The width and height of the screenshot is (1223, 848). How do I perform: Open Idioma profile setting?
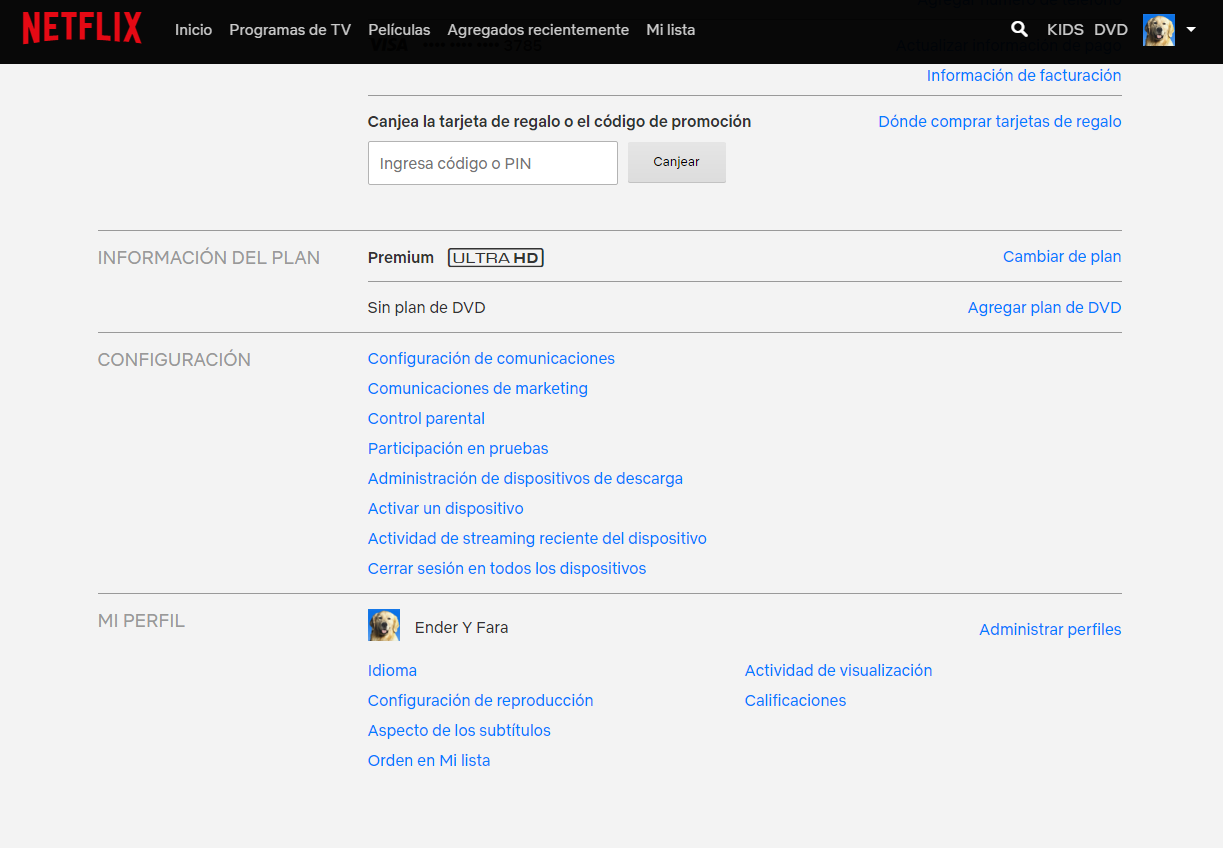point(392,671)
